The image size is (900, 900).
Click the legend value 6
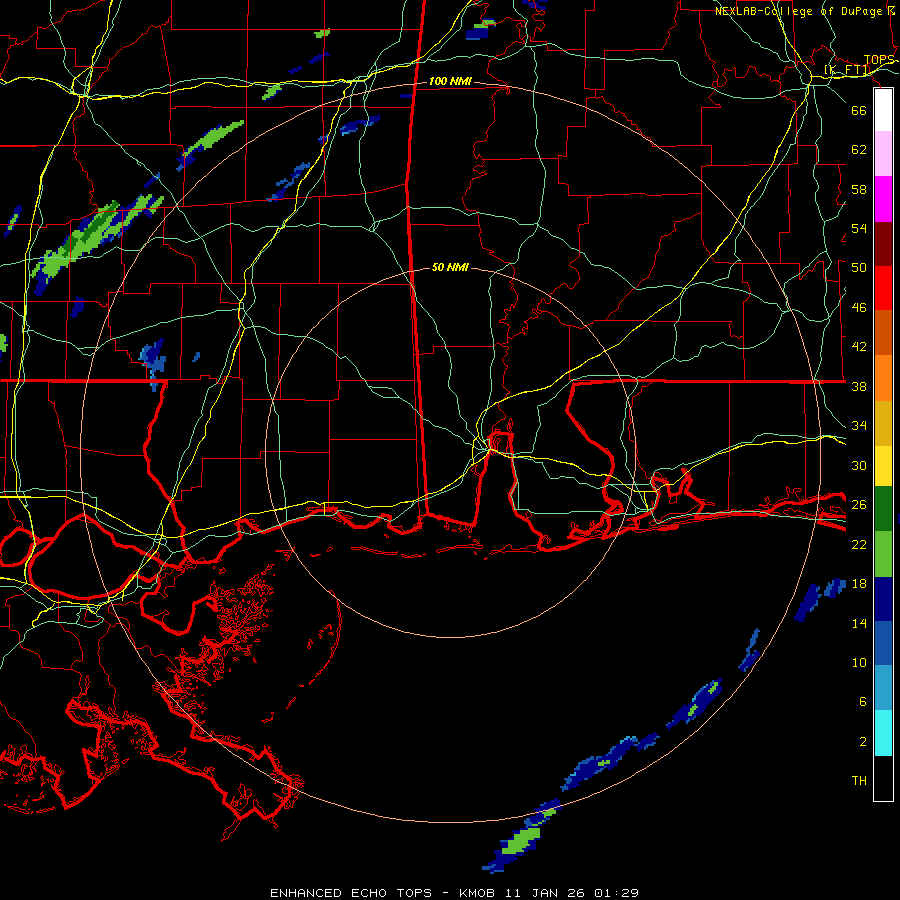pos(863,702)
